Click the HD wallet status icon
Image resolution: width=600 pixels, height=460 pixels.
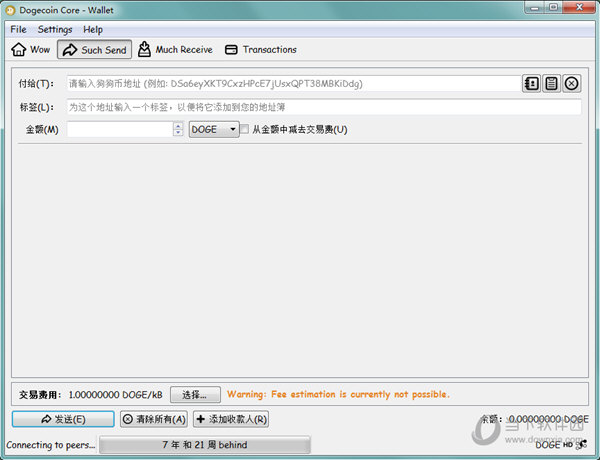(567, 445)
